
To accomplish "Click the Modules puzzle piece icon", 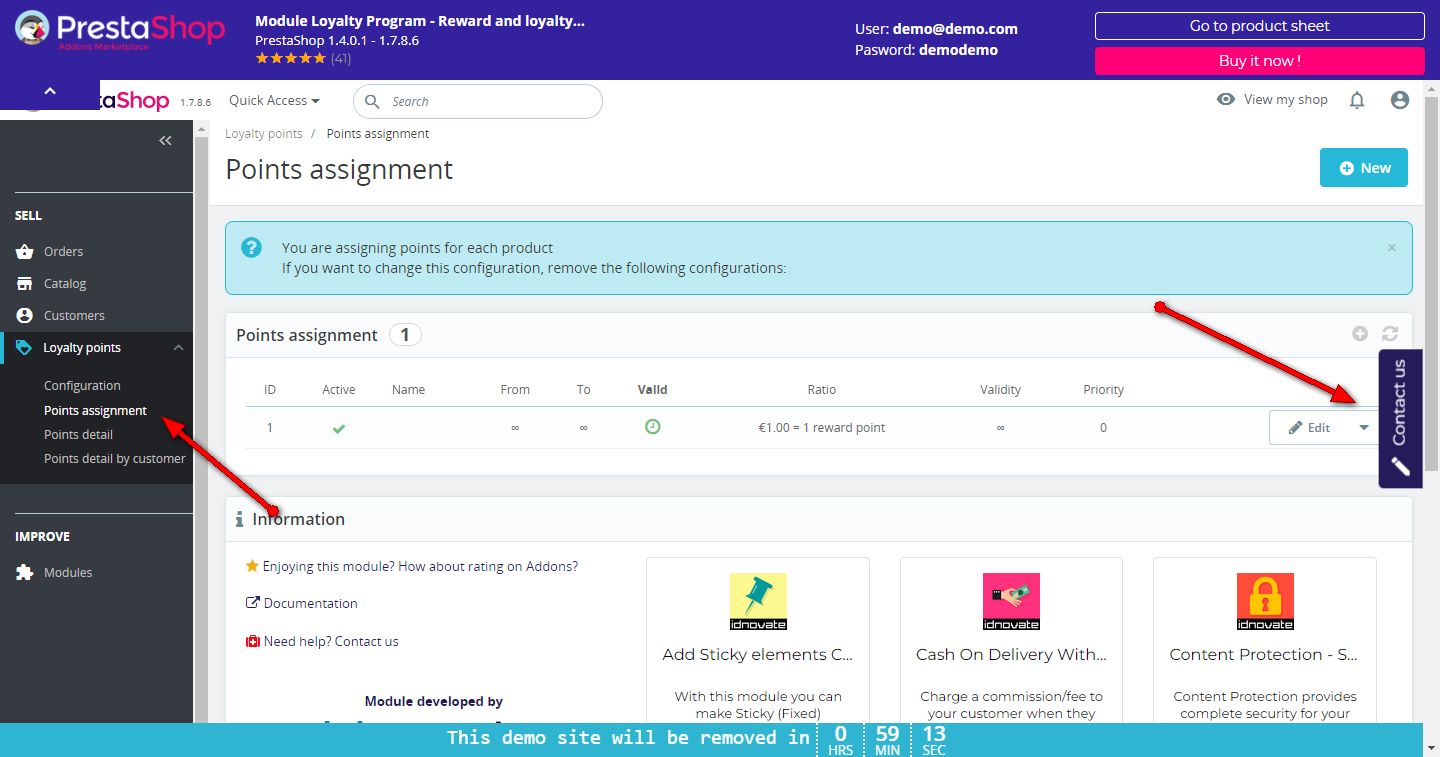I will (x=25, y=573).
